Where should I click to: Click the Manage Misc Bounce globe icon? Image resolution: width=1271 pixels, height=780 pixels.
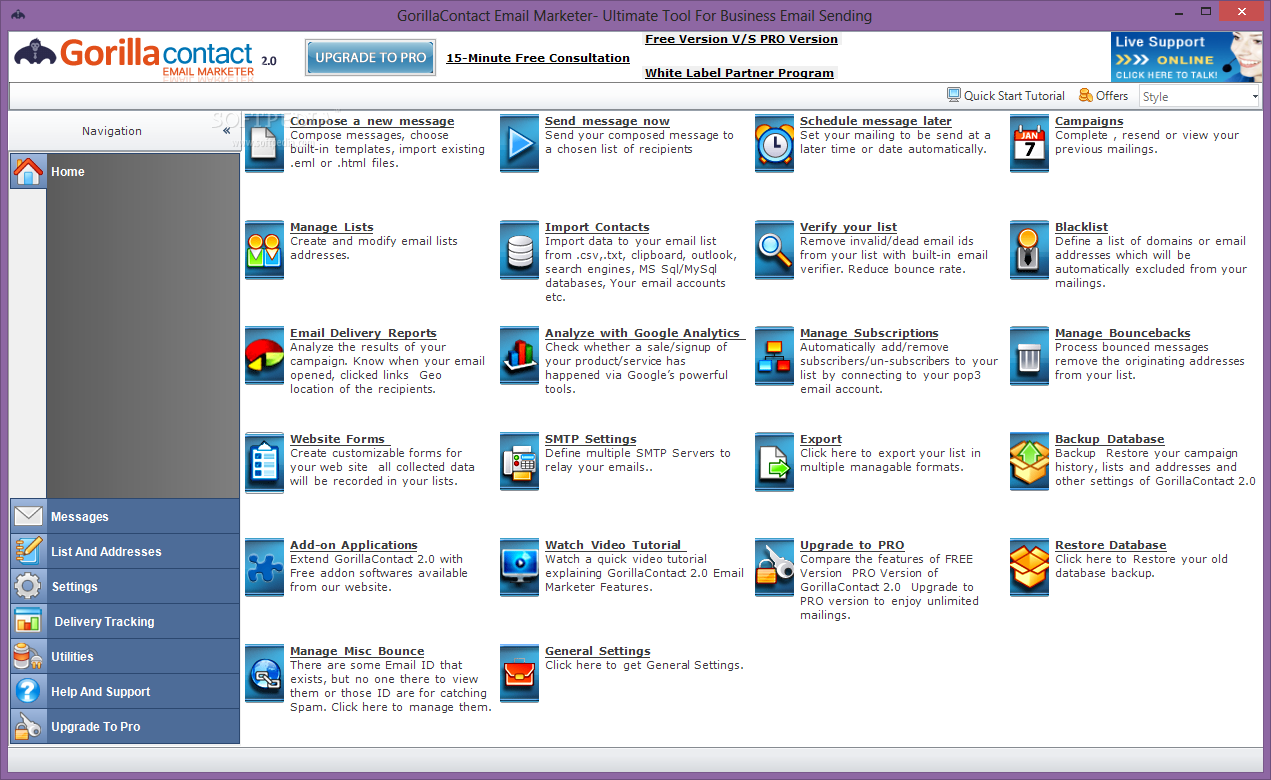tap(265, 674)
